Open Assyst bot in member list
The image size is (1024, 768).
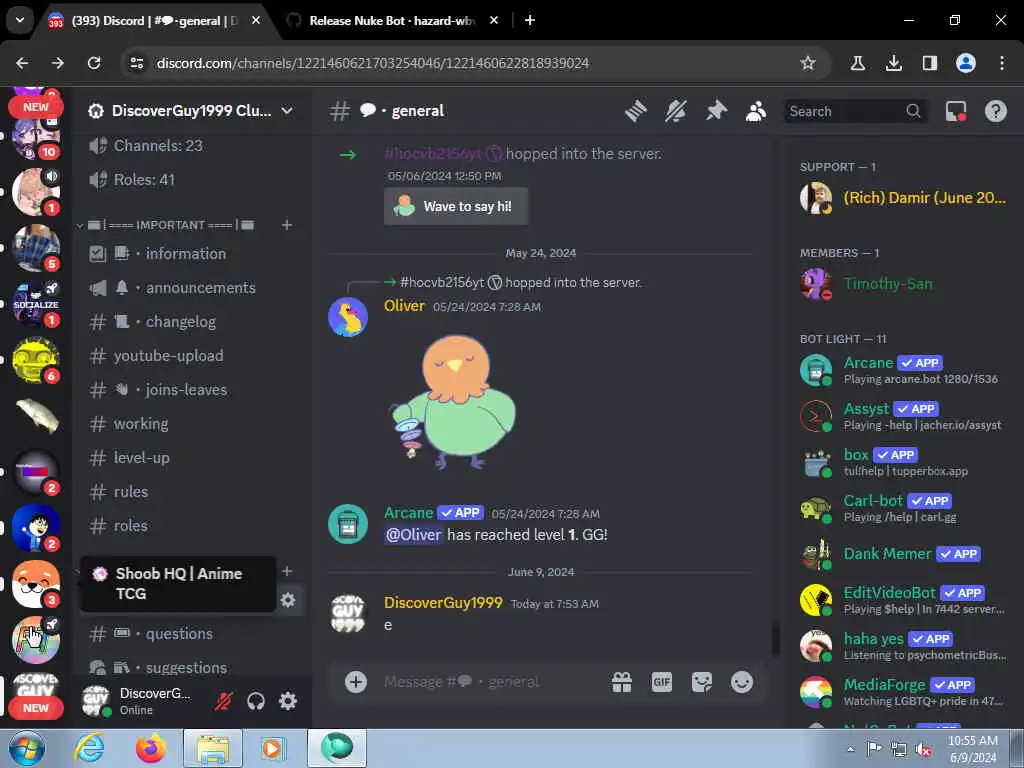coord(904,416)
